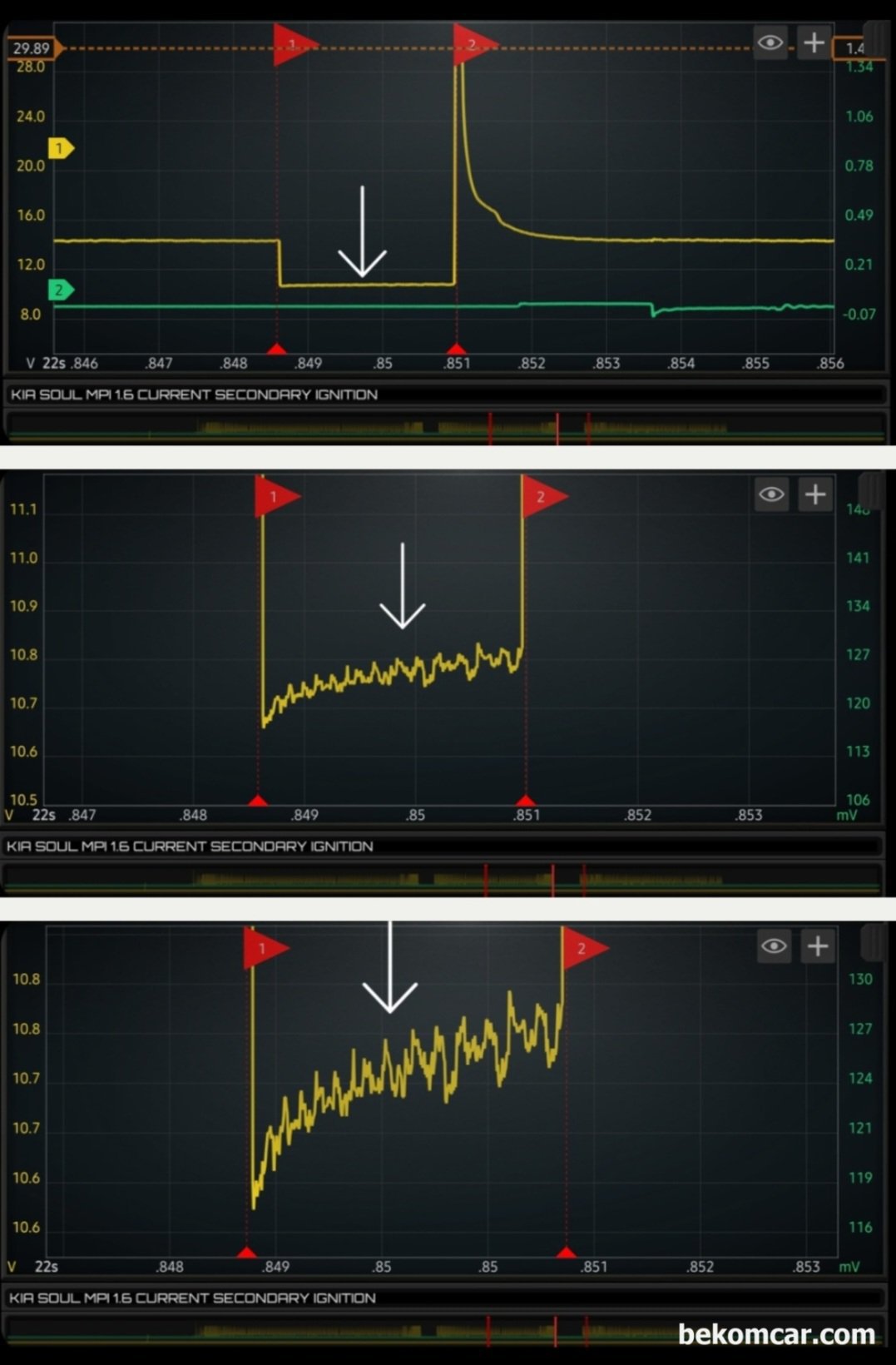Image resolution: width=896 pixels, height=1365 pixels.
Task: Select red flag 1 in middle chart
Action: 276,496
